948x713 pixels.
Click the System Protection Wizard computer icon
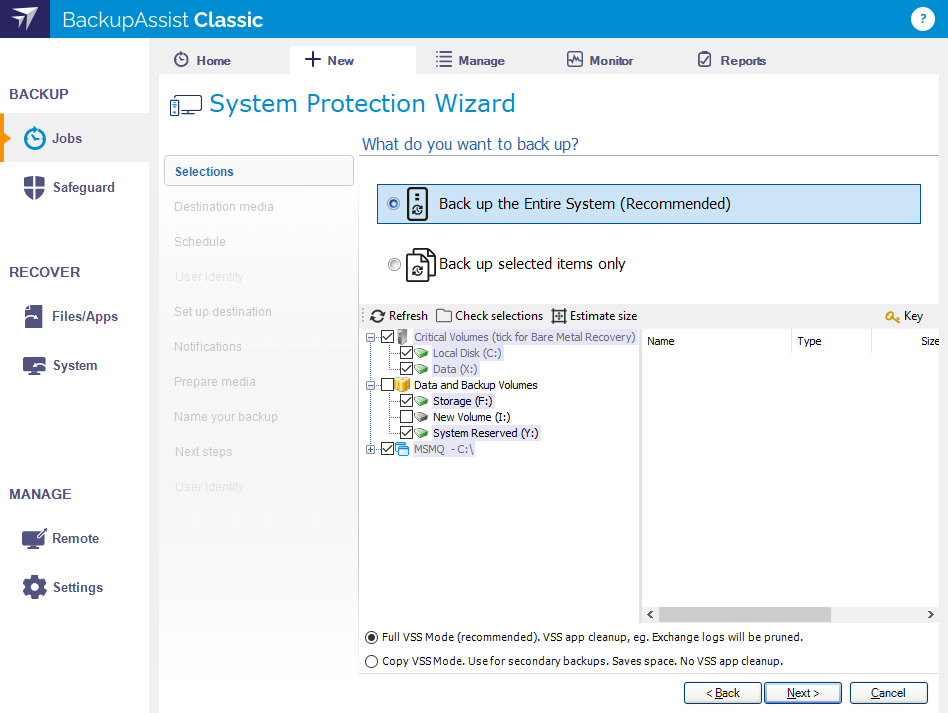pyautogui.click(x=186, y=105)
